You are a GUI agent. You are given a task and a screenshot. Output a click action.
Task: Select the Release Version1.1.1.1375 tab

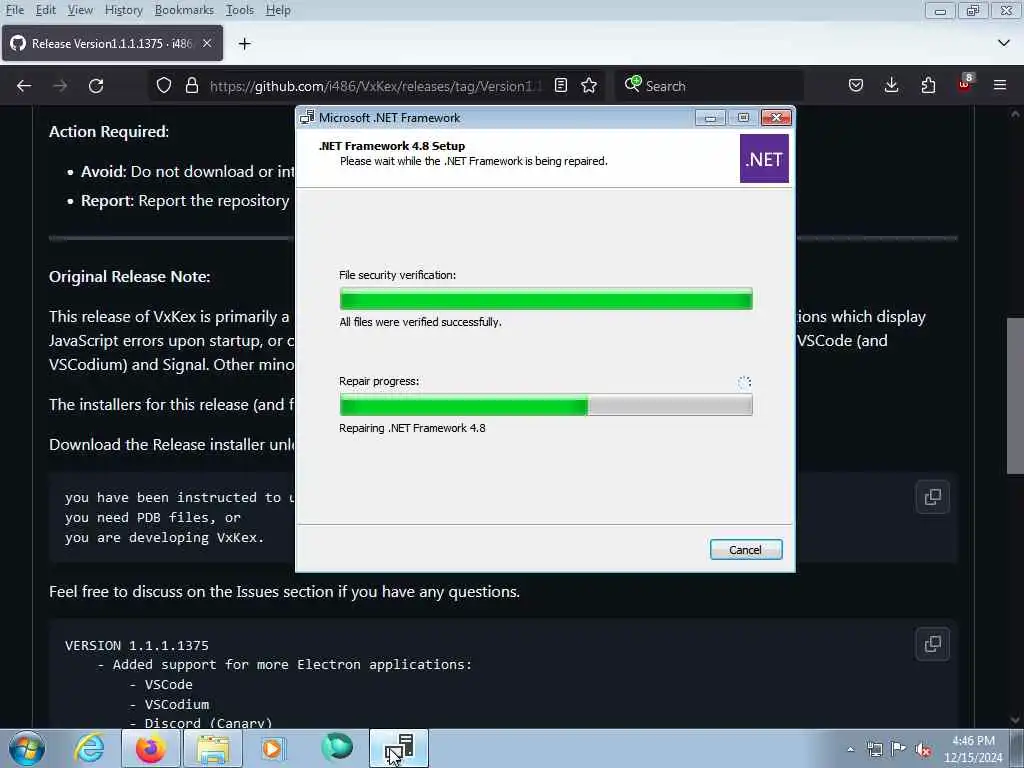coord(112,43)
